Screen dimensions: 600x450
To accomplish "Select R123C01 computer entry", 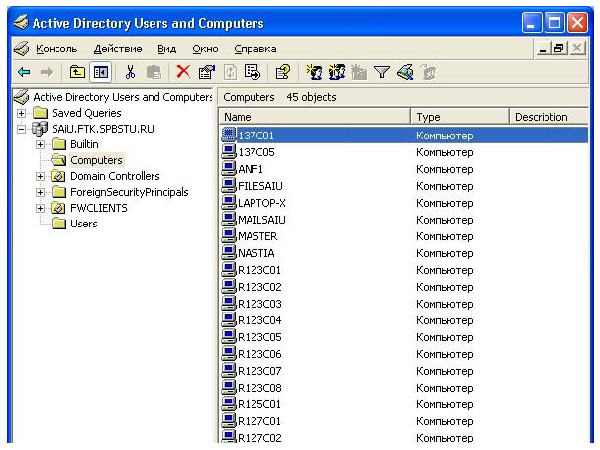I will (x=259, y=270).
